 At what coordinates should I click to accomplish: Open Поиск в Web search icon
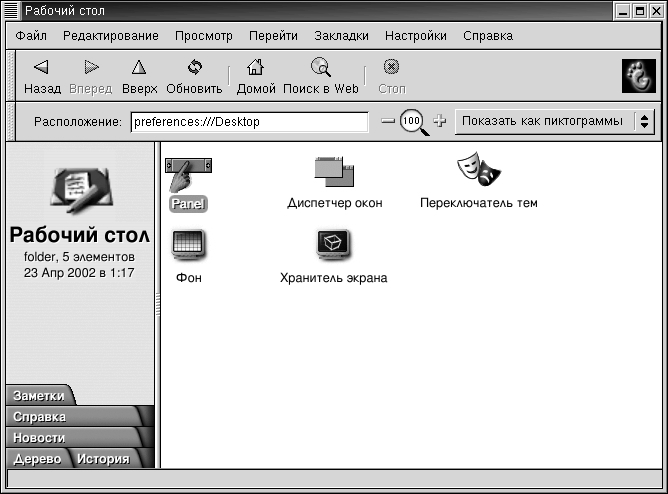click(x=320, y=68)
